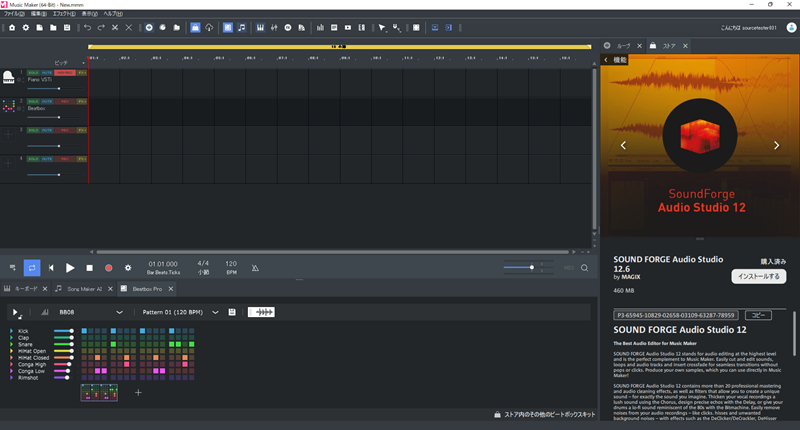
Task: Expand the HiHat Closed row
Action: 11,358
